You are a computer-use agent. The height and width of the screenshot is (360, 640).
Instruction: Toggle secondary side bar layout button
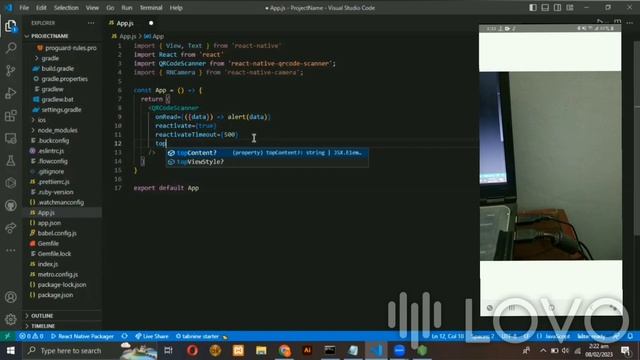pos(558,7)
